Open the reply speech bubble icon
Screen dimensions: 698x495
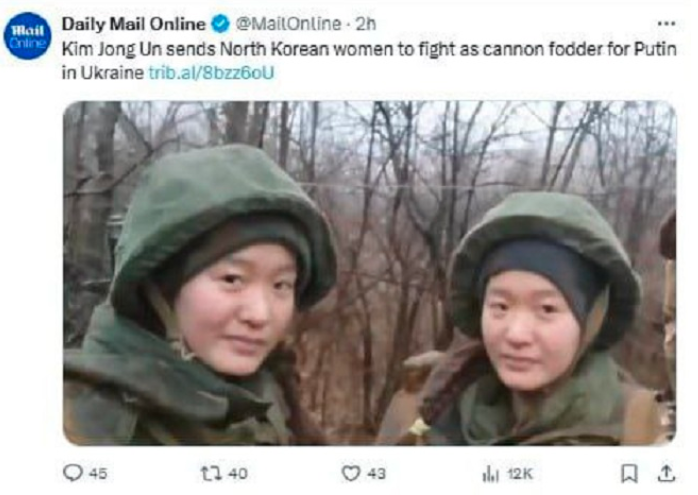(x=73, y=473)
